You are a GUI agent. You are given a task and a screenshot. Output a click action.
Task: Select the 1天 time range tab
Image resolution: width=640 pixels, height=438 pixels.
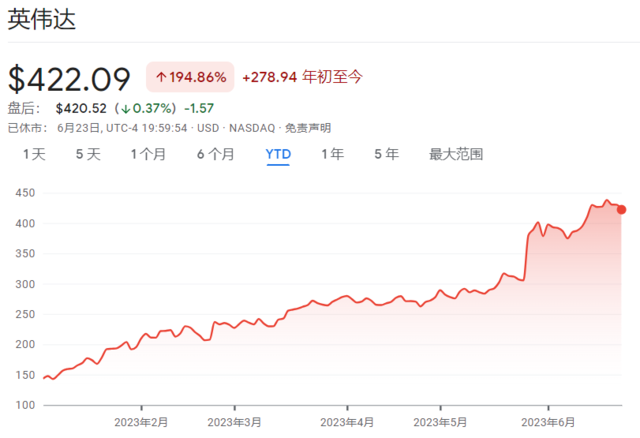(x=34, y=154)
